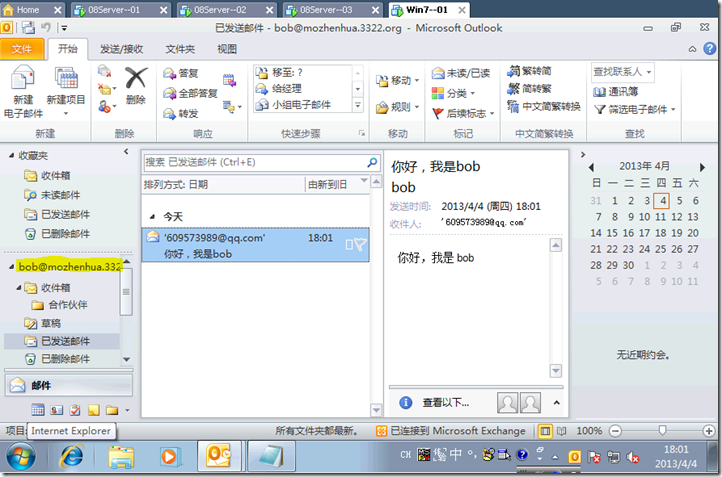Open the 移动 dropdown
This screenshot has height=477, width=722.
[x=397, y=81]
